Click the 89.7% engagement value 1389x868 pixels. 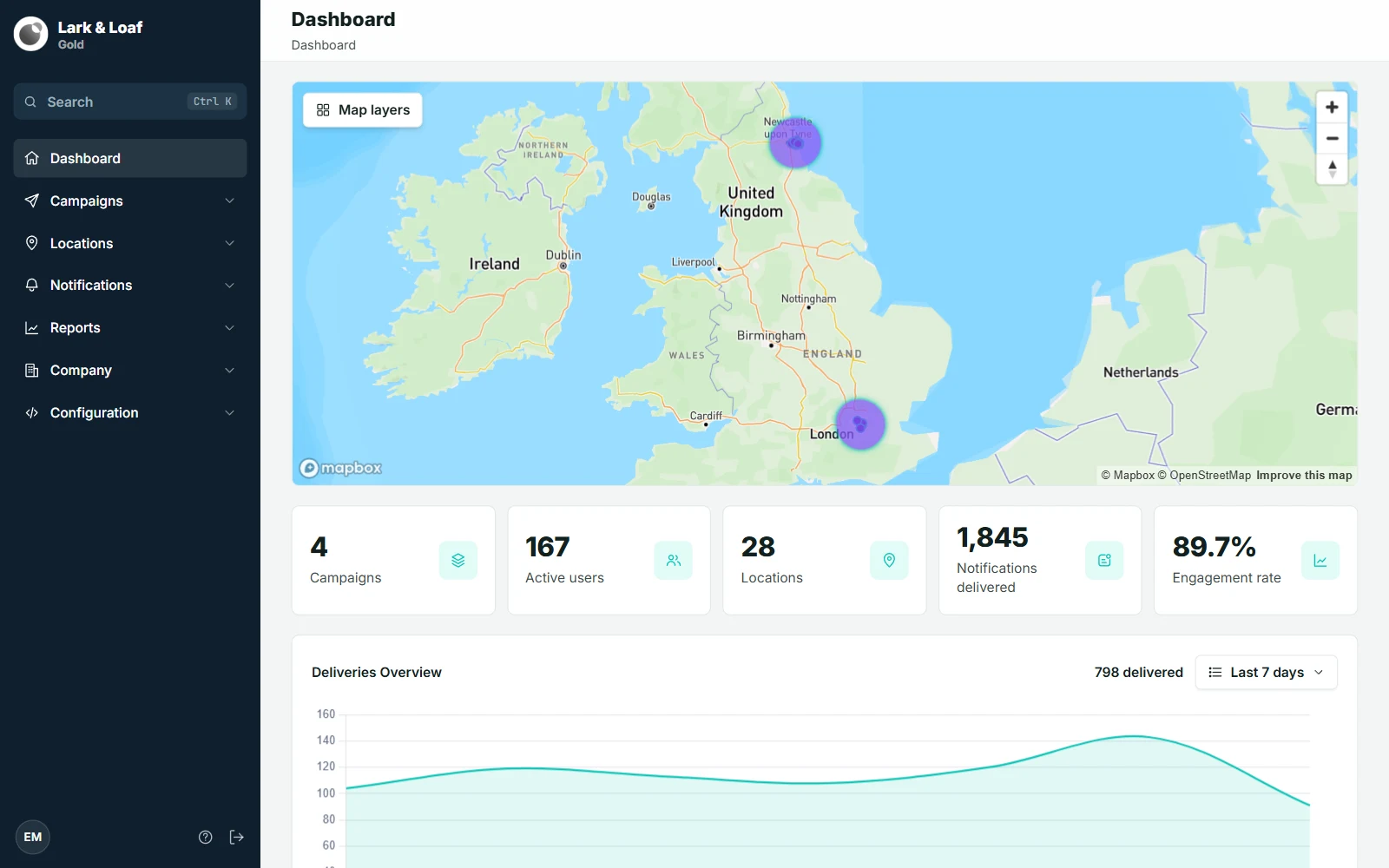pos(1214,547)
